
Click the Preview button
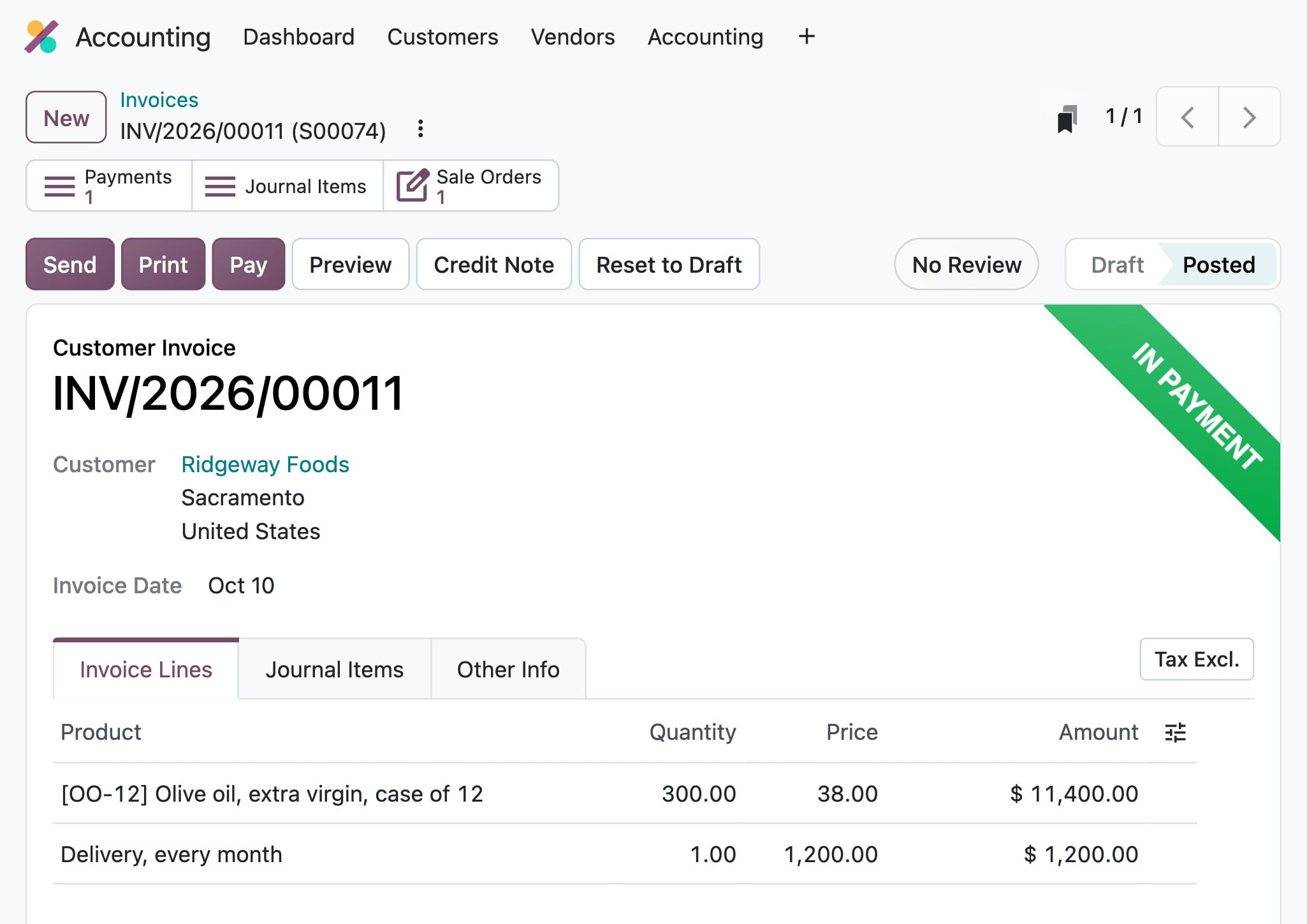tap(351, 264)
